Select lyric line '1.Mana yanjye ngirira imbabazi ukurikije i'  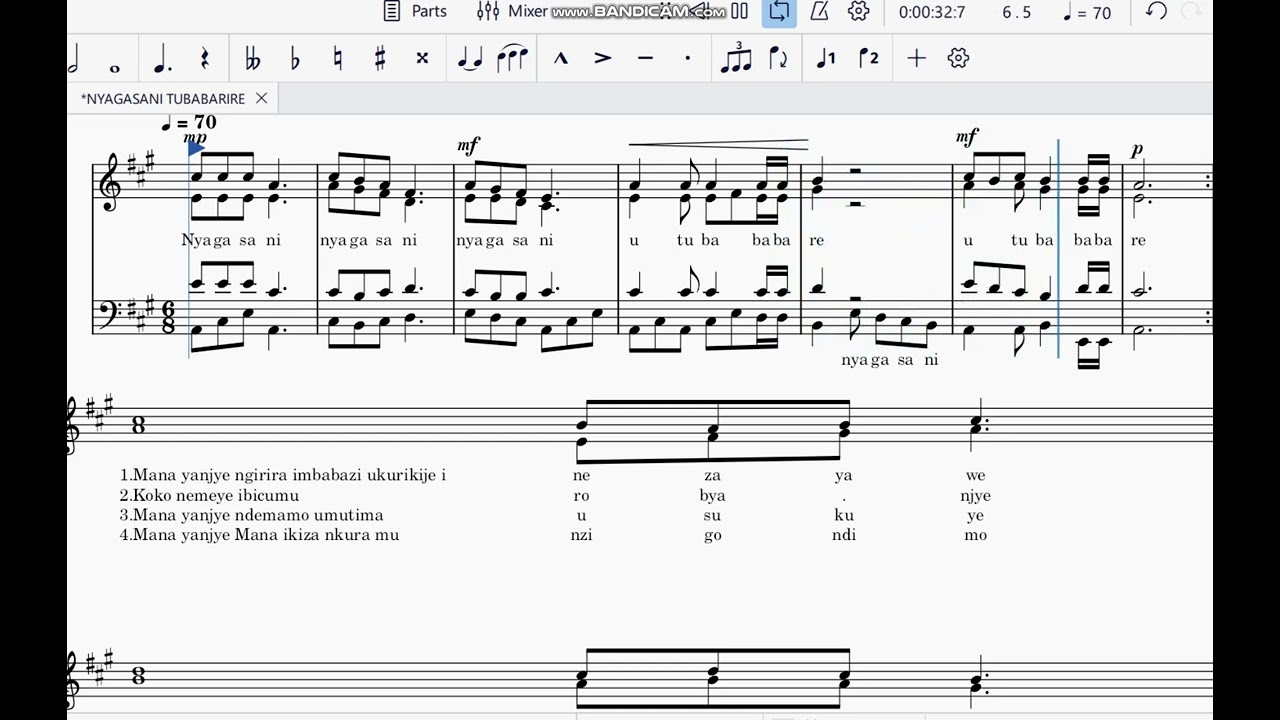pos(283,475)
